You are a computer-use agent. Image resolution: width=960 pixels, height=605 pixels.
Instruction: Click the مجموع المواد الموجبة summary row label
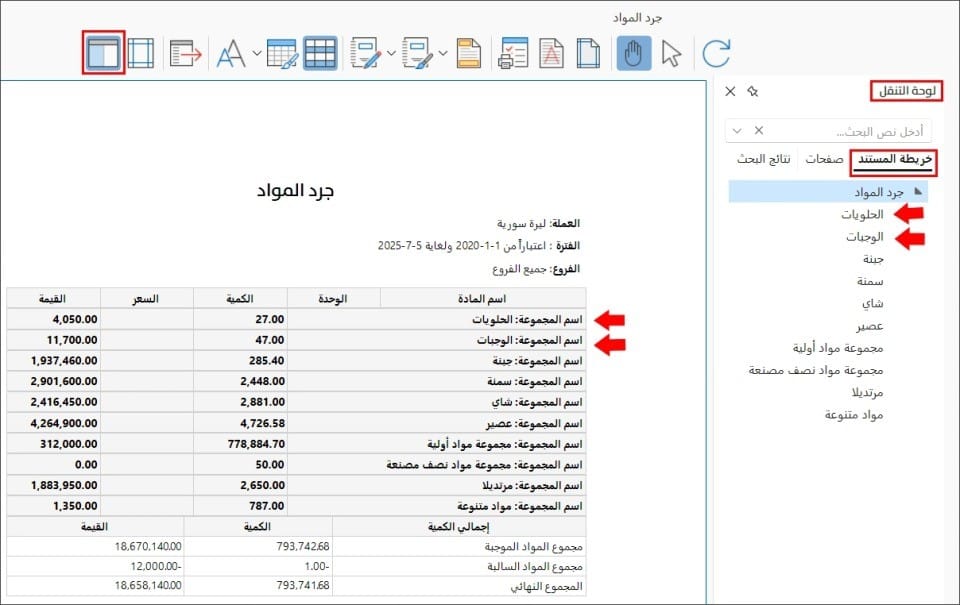(533, 546)
